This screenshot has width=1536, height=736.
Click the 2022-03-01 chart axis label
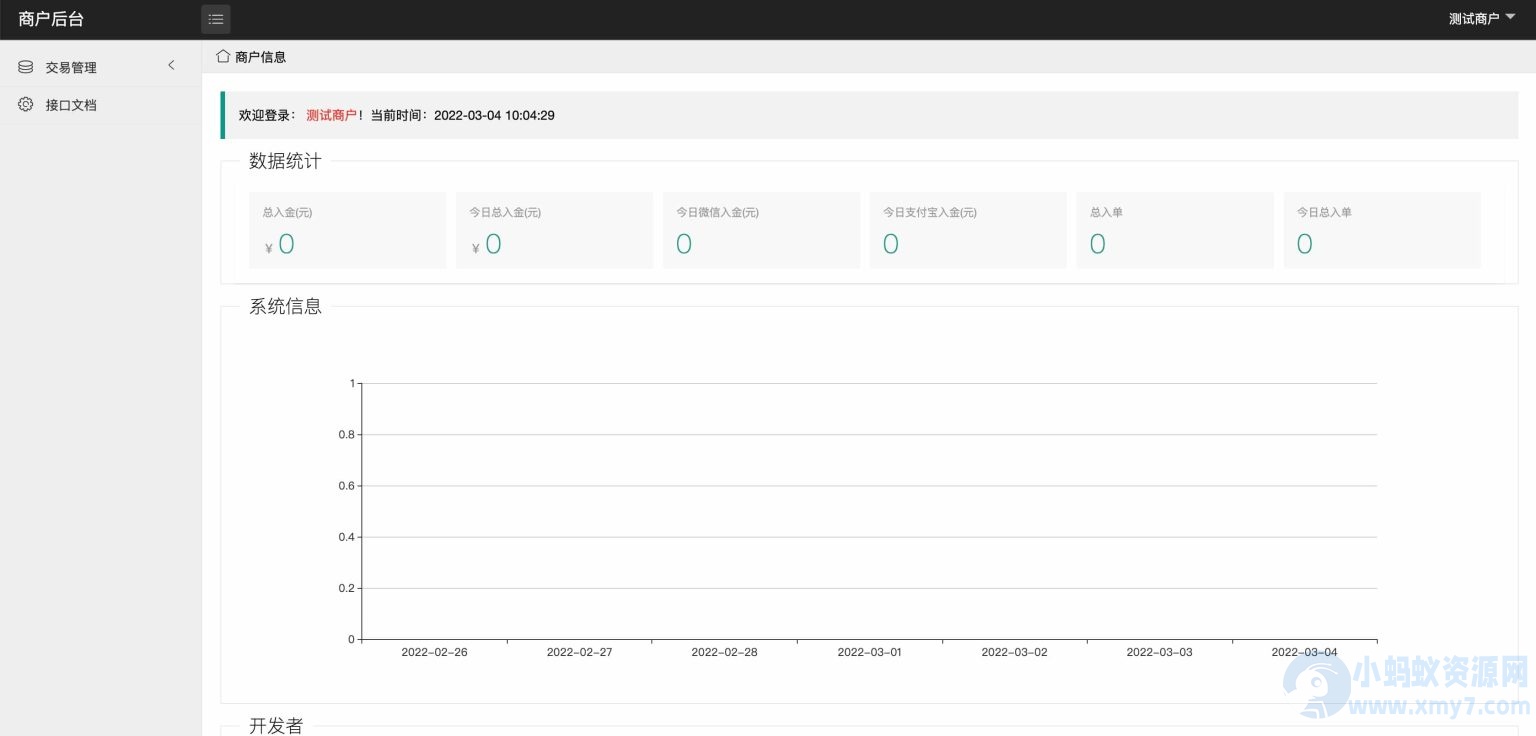[x=869, y=652]
